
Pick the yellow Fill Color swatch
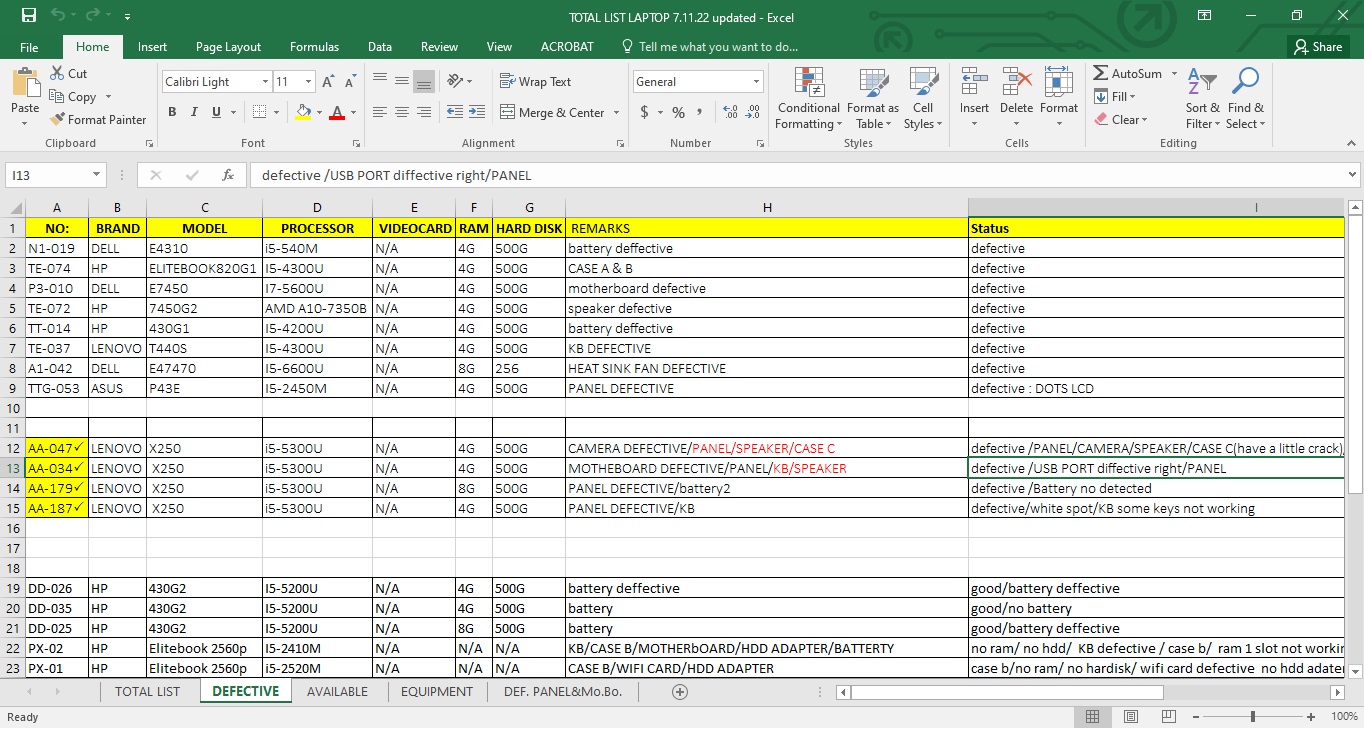[x=303, y=112]
